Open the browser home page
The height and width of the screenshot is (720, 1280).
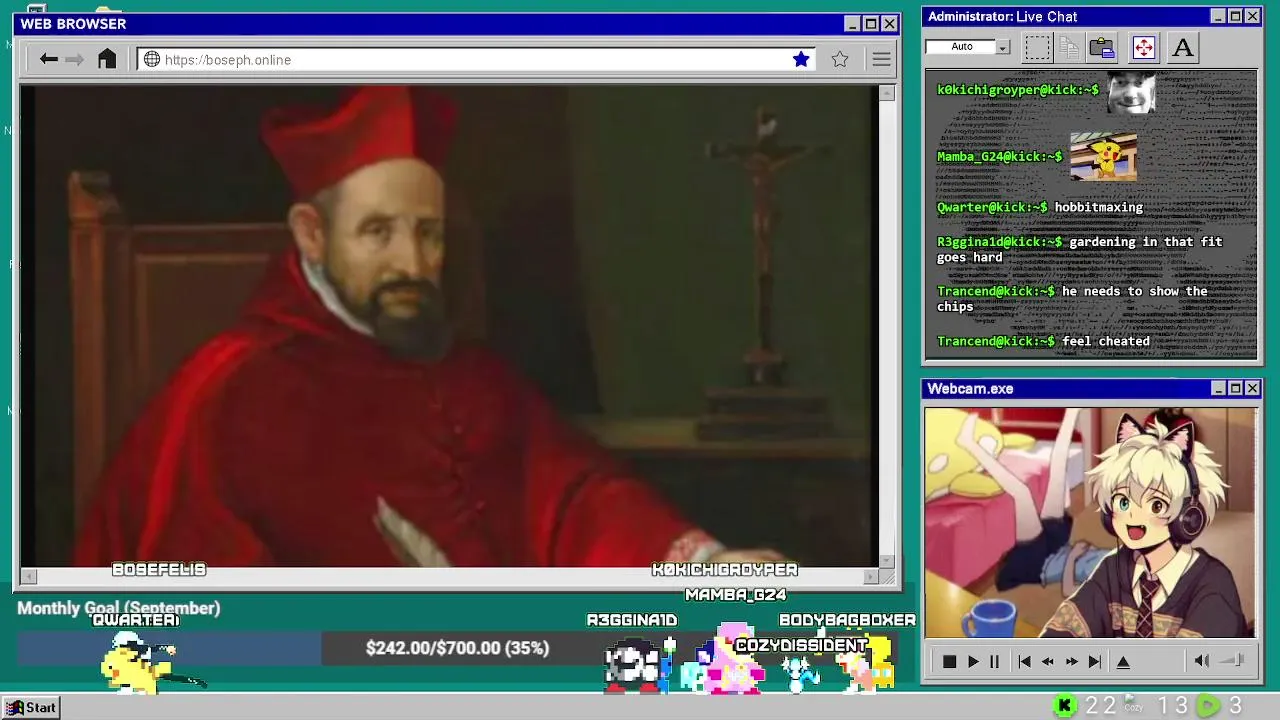coord(107,59)
